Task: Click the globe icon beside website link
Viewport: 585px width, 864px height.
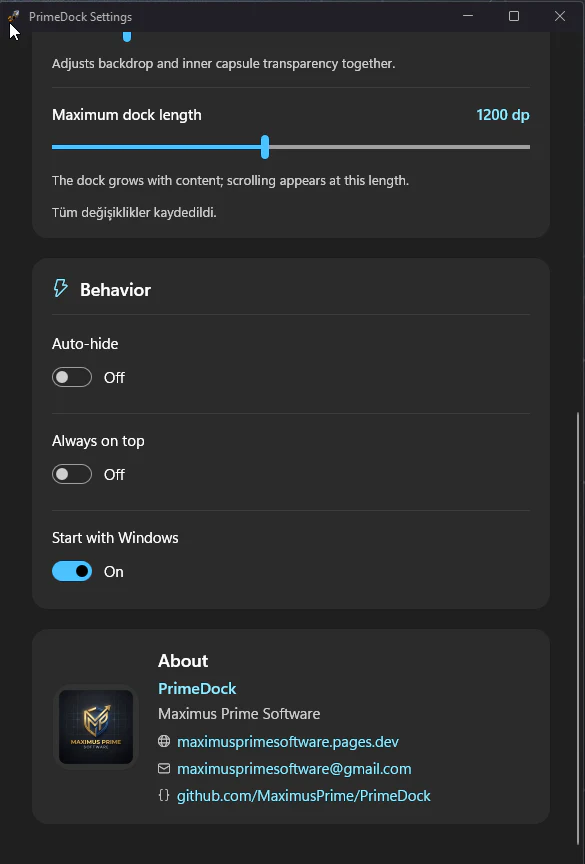Action: [x=164, y=741]
